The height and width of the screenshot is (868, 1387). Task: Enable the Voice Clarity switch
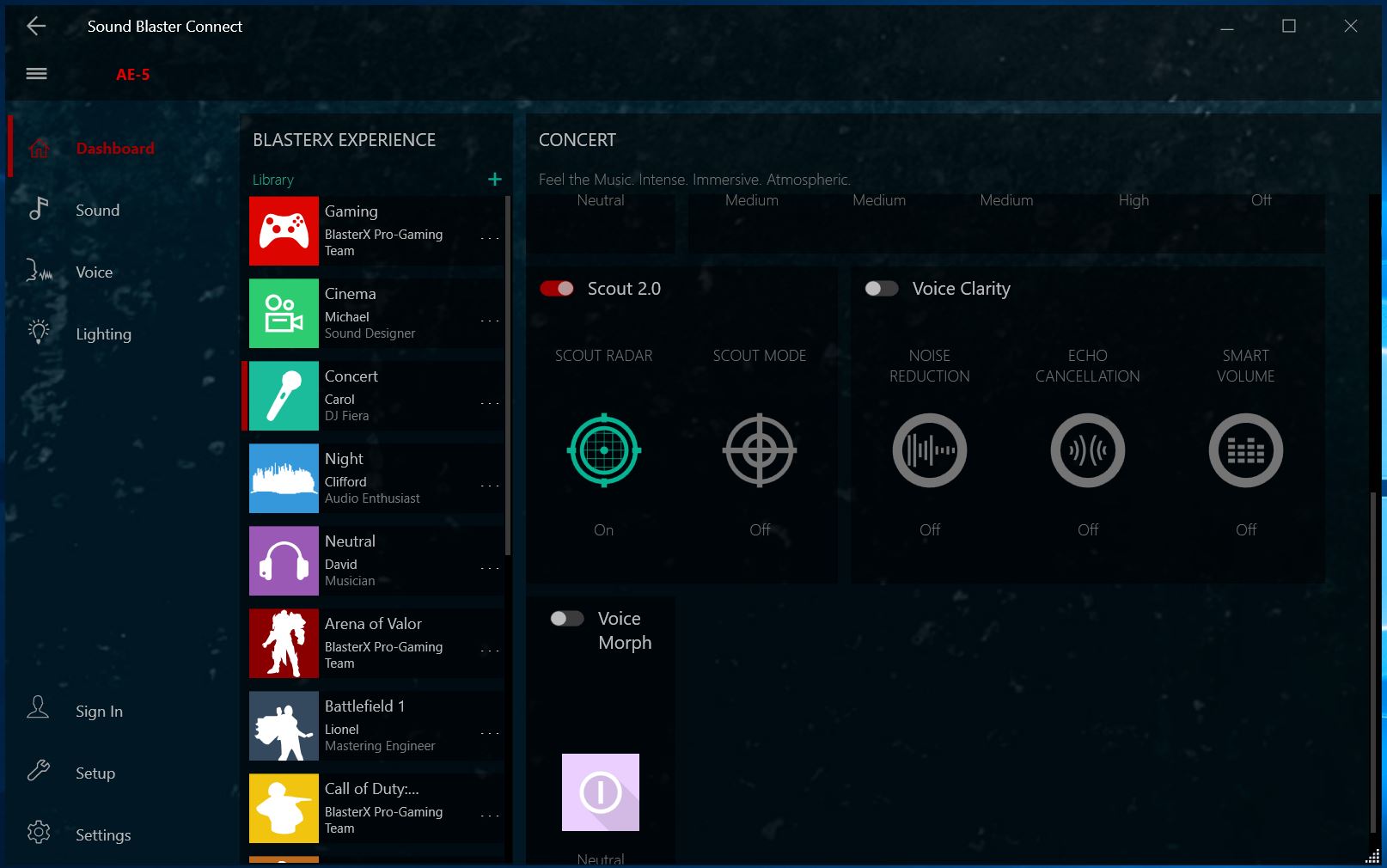[882, 289]
